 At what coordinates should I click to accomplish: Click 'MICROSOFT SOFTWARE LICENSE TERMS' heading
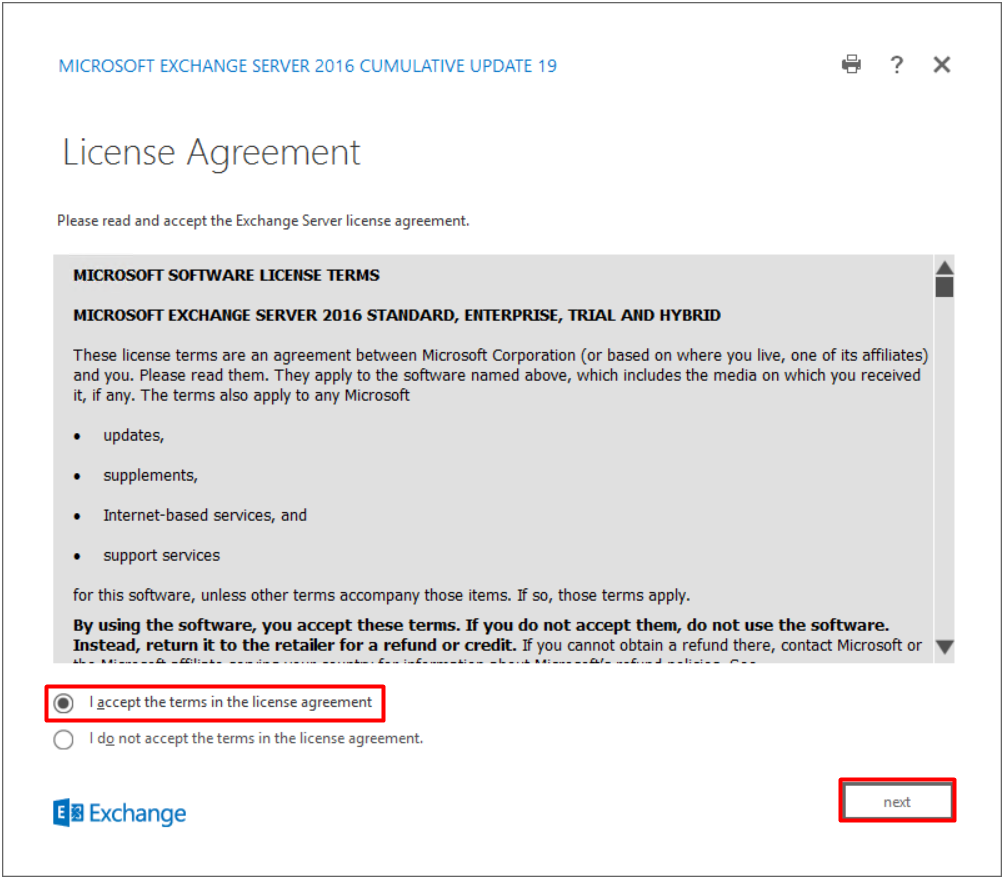(226, 275)
